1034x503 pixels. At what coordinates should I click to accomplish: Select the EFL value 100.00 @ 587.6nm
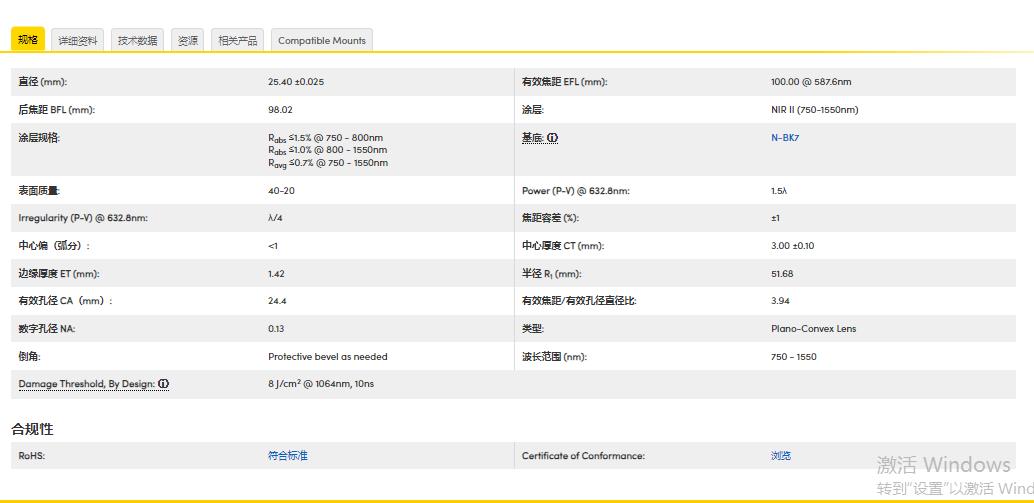click(811, 82)
